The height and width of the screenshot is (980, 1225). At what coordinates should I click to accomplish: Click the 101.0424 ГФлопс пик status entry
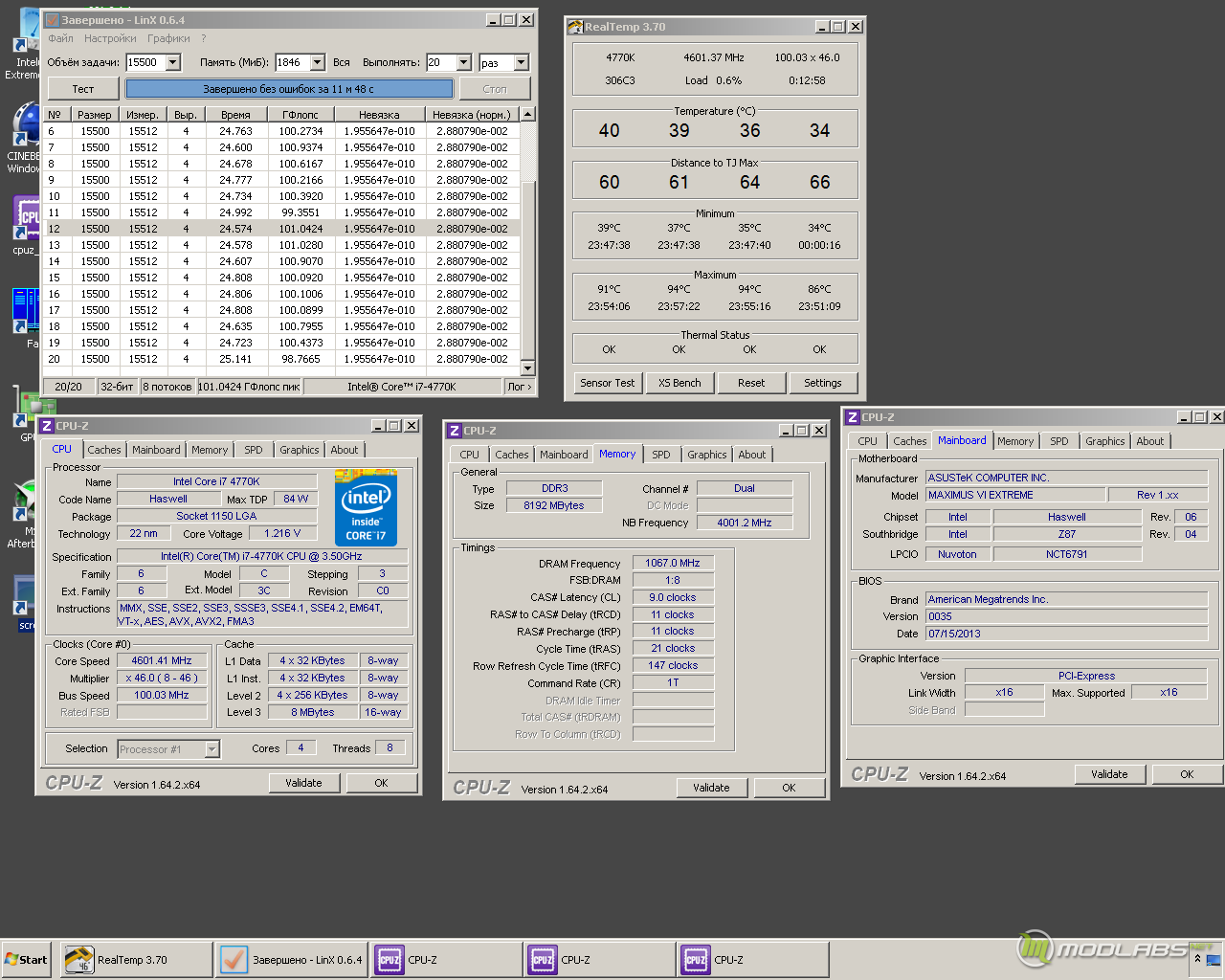point(249,387)
